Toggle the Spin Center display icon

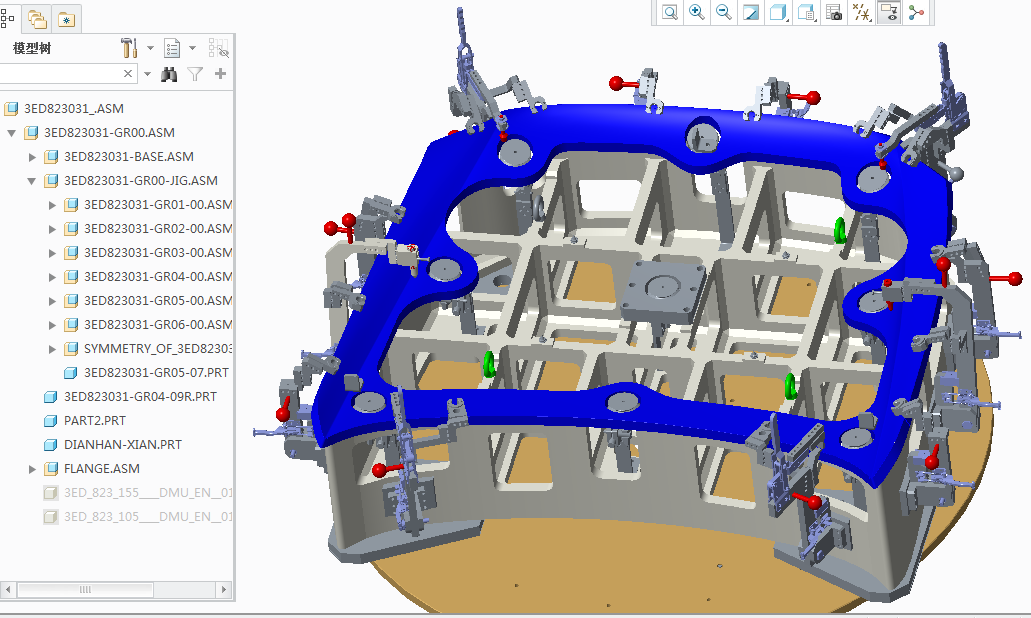click(916, 12)
